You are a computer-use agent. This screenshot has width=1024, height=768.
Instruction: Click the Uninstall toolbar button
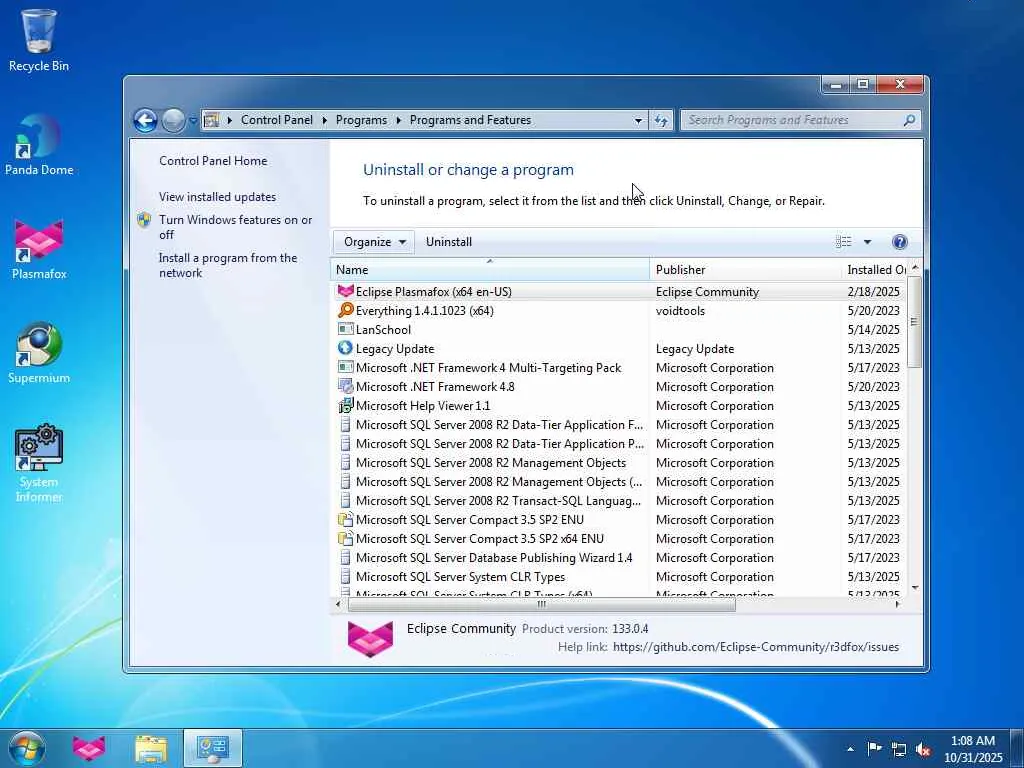point(449,242)
